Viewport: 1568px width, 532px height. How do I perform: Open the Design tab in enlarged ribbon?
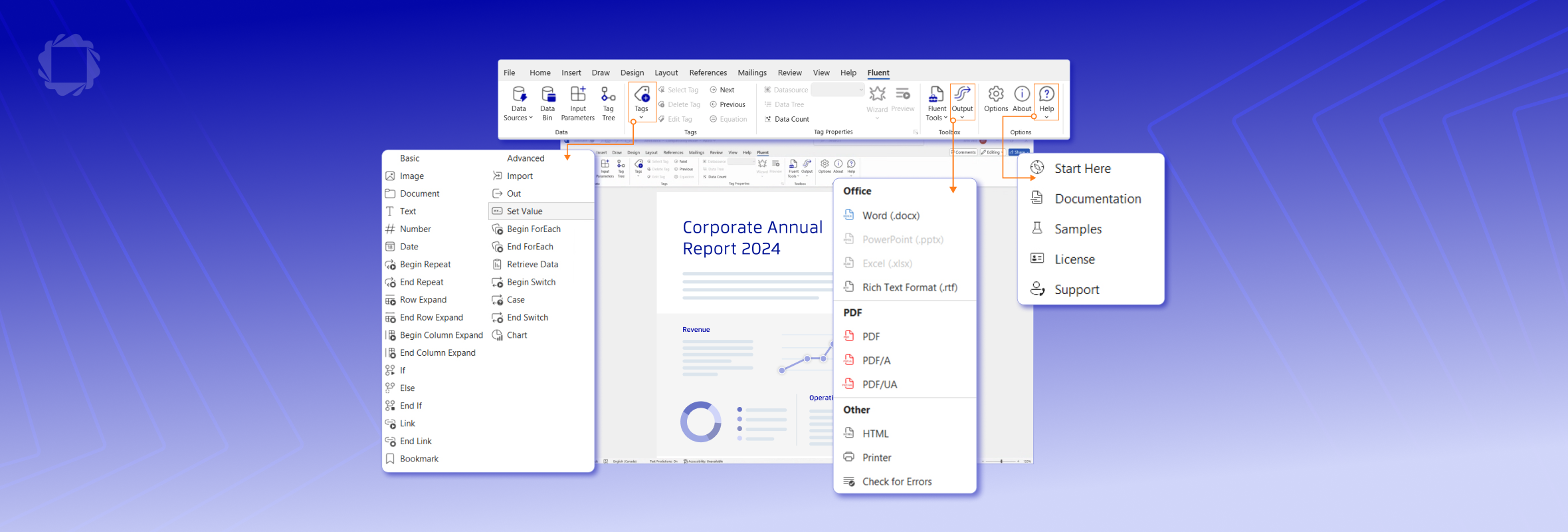pyautogui.click(x=632, y=72)
